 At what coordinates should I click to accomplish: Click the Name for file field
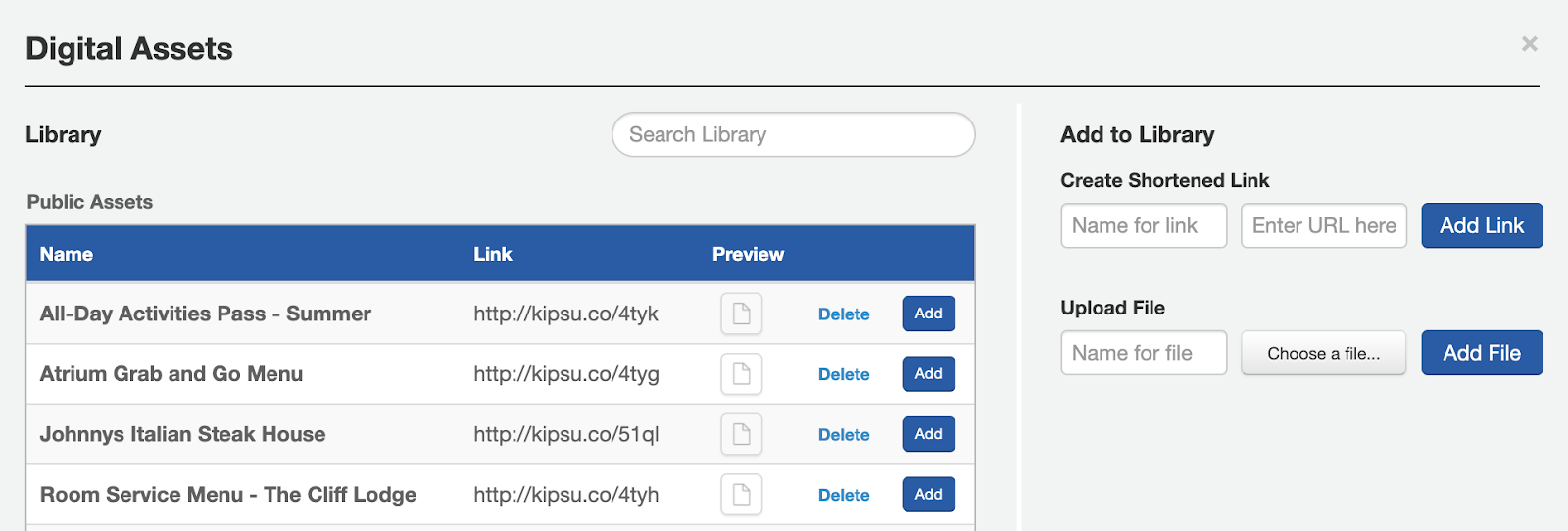(x=1144, y=353)
